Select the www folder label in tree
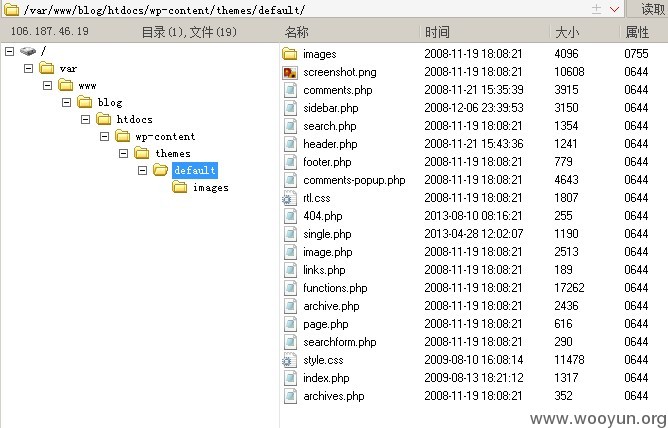Screen dimensions: 668x428 tap(87, 86)
